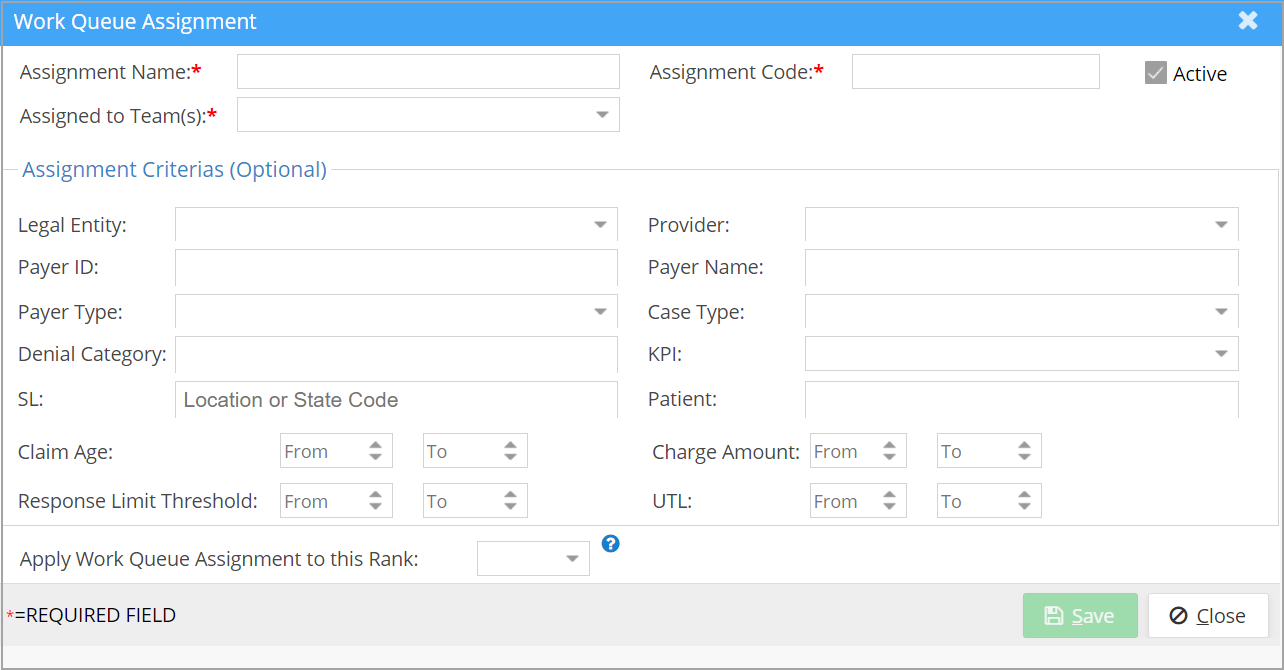Increase the UTL From stepper value
The height and width of the screenshot is (670, 1284).
click(x=889, y=495)
